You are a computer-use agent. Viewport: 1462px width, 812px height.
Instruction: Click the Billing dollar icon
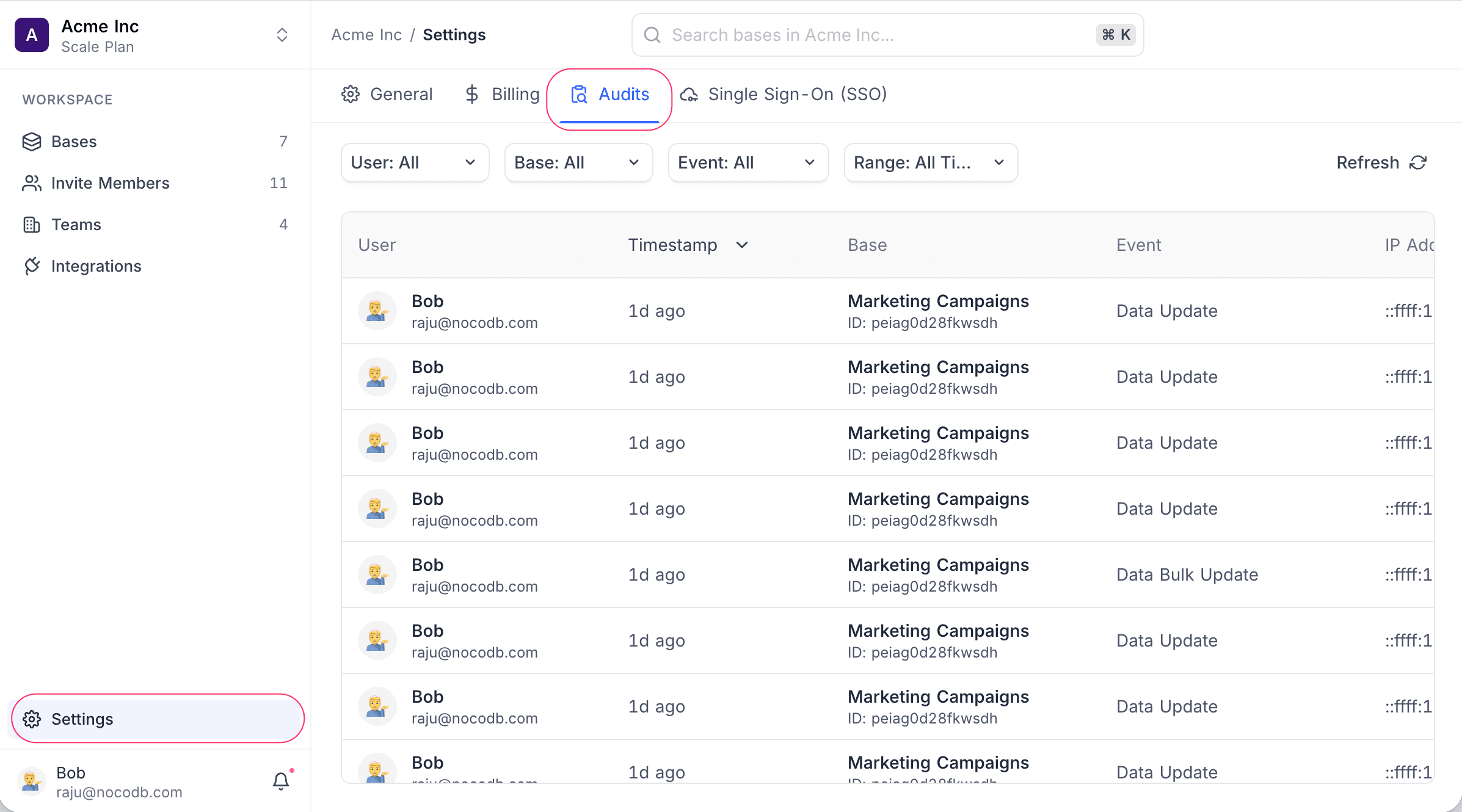point(471,94)
